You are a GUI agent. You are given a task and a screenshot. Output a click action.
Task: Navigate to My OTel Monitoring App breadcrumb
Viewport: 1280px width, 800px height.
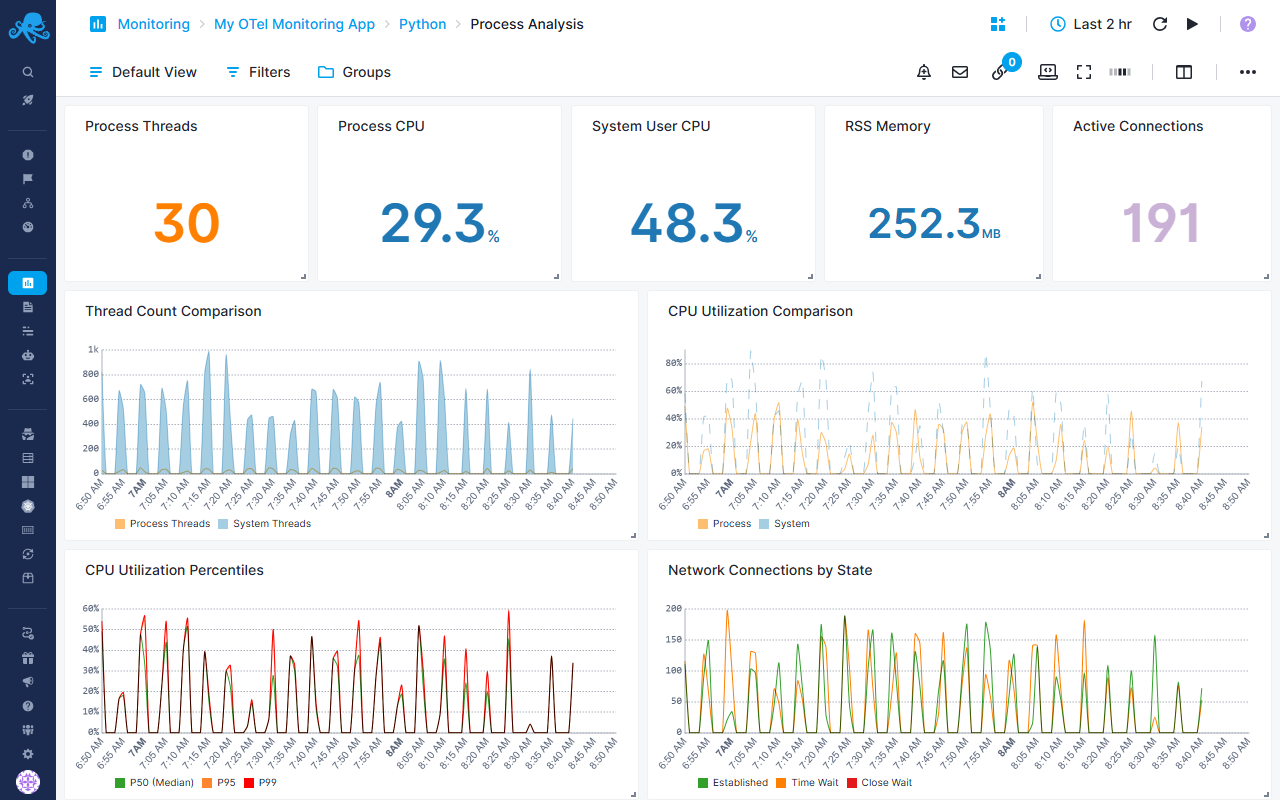[x=294, y=23]
